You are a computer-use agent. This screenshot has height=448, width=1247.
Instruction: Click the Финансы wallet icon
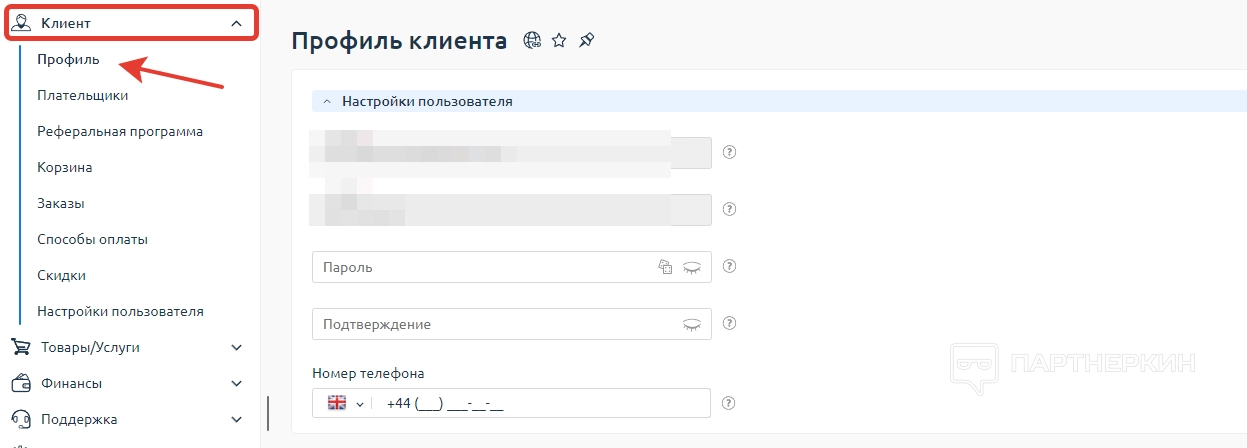pos(20,383)
